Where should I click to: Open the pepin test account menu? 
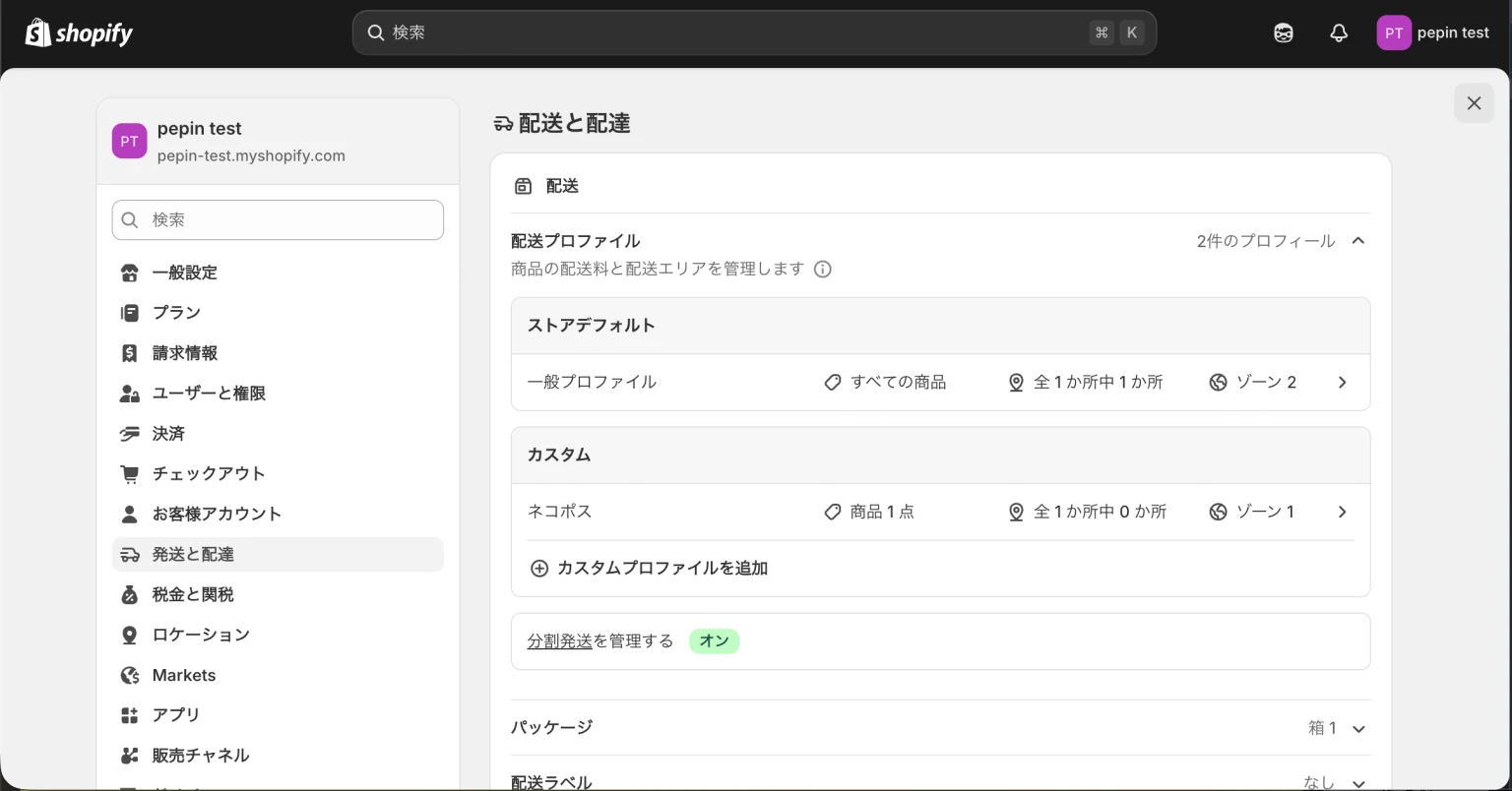coord(1433,32)
